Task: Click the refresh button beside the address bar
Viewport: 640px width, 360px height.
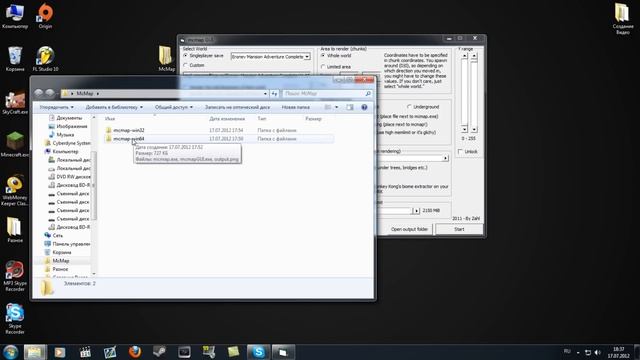Action: point(274,93)
